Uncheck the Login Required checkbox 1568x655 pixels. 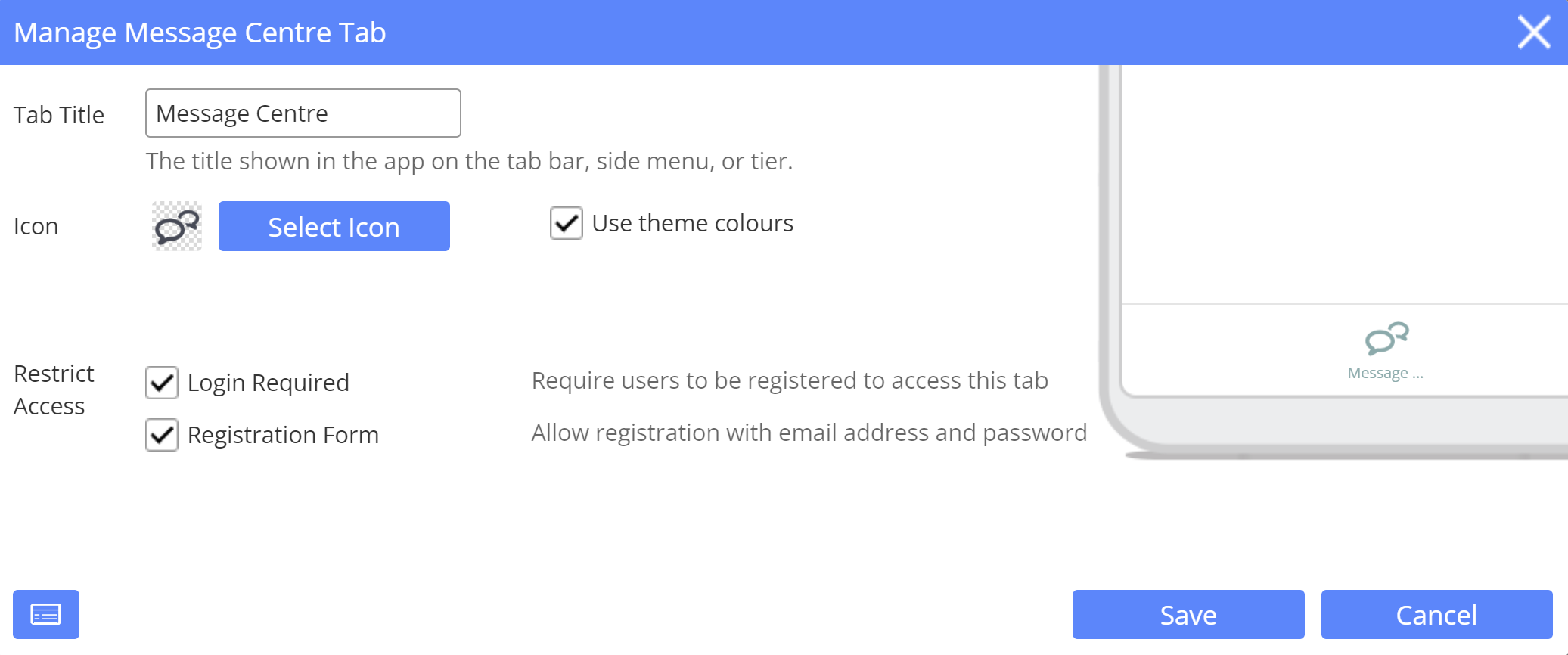coord(162,383)
